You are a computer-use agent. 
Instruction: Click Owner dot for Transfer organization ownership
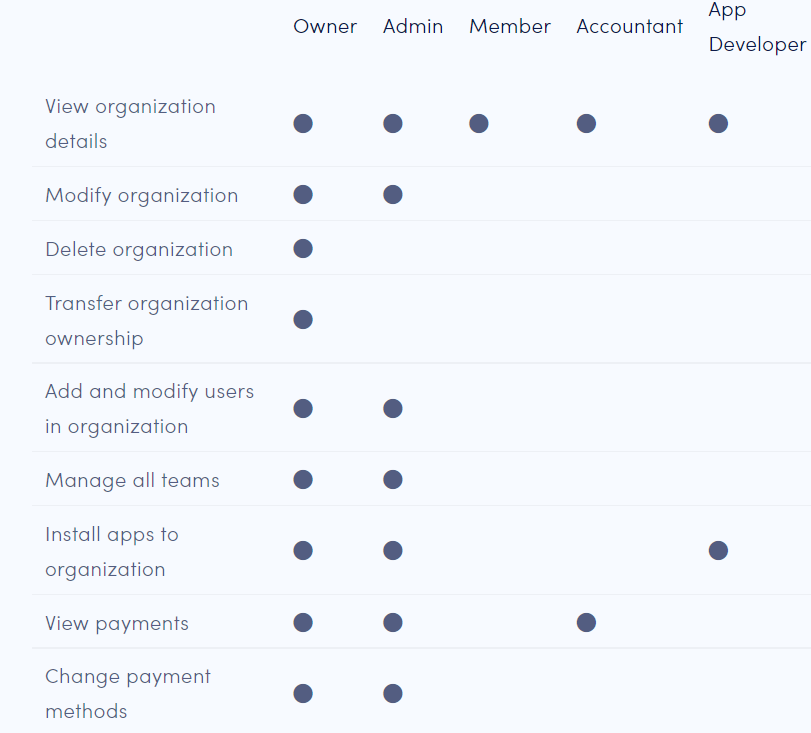tap(303, 320)
